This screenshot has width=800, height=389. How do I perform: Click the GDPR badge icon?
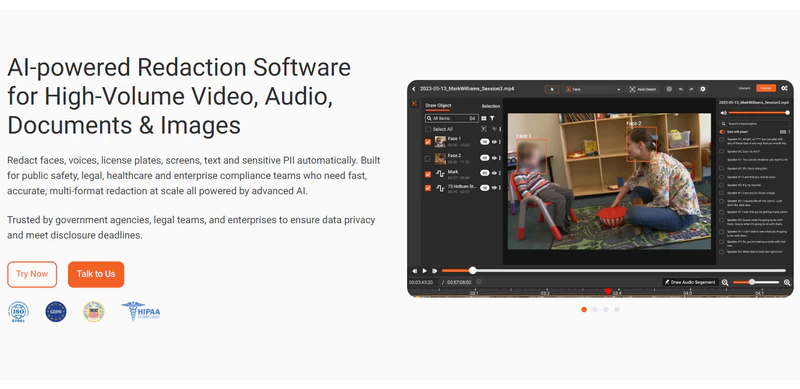click(56, 311)
